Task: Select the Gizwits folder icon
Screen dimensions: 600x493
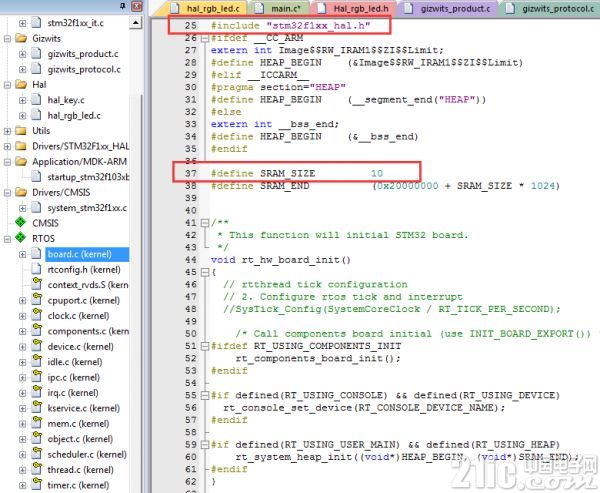Action: 21,38
